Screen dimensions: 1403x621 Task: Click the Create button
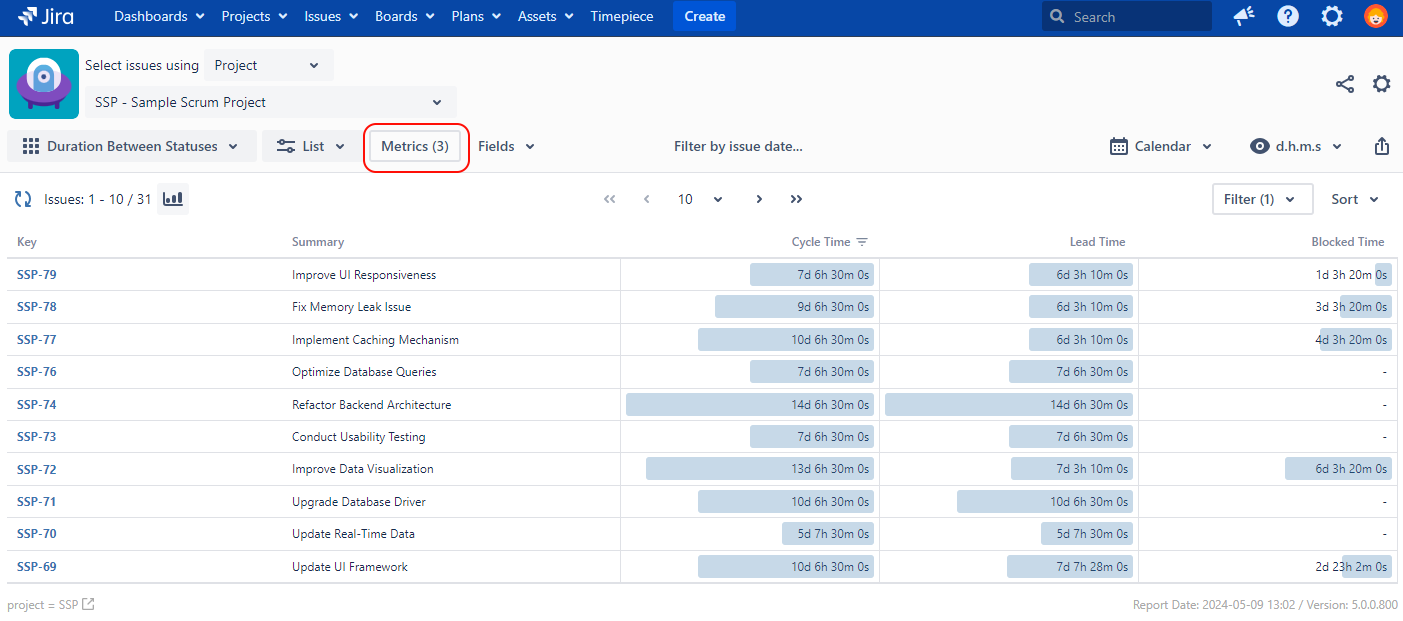coord(704,17)
